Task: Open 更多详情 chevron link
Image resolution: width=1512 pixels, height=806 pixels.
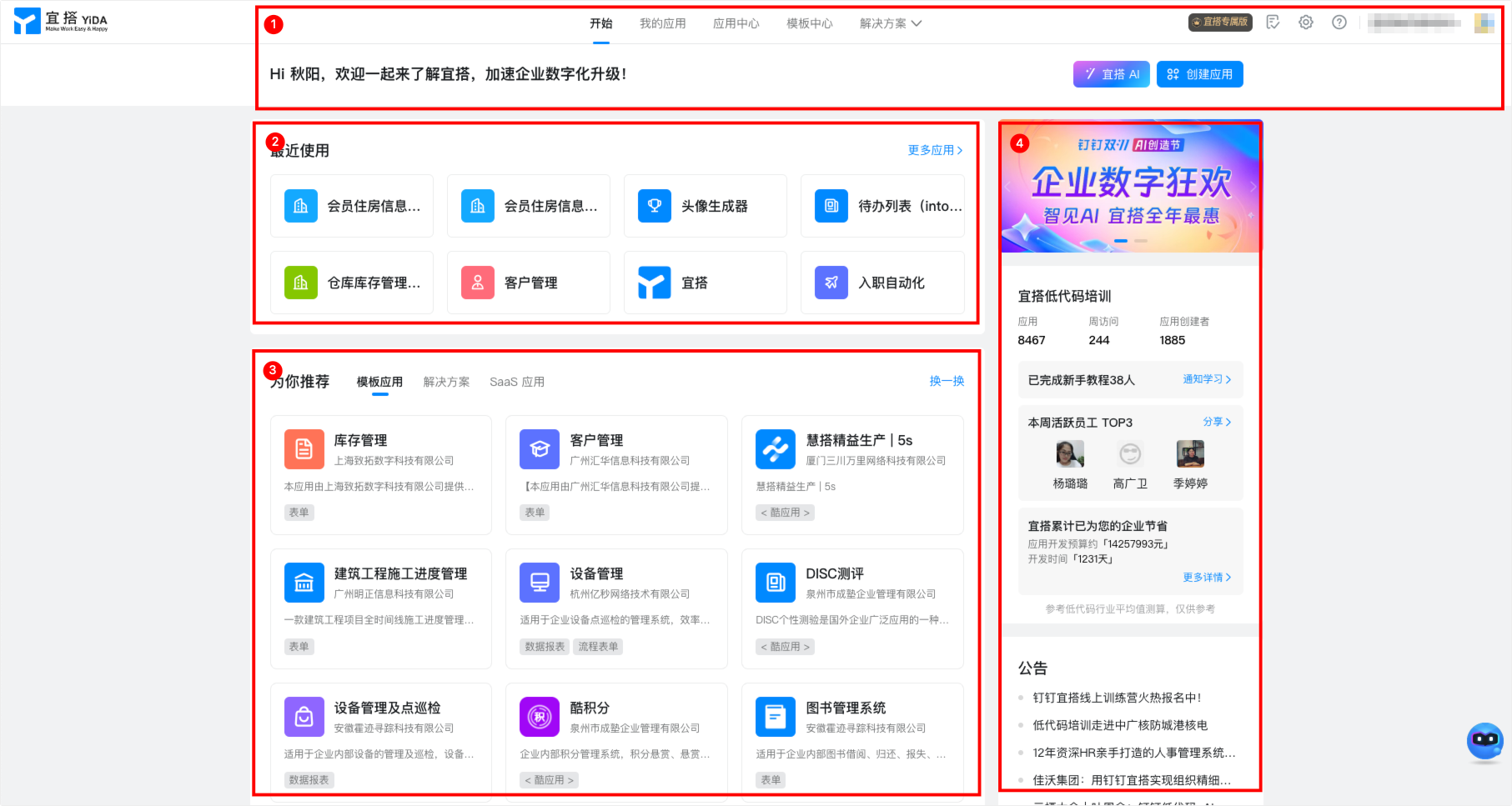Action: (x=1207, y=577)
